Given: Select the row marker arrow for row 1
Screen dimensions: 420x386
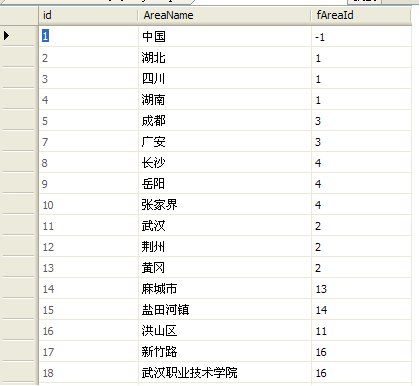Looking at the screenshot, I should coord(6,36).
